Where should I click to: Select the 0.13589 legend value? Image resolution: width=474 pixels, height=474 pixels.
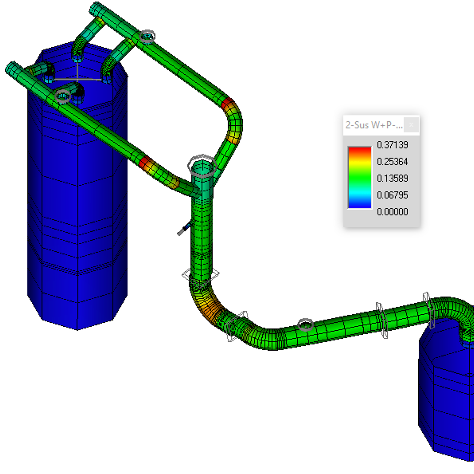pyautogui.click(x=392, y=178)
